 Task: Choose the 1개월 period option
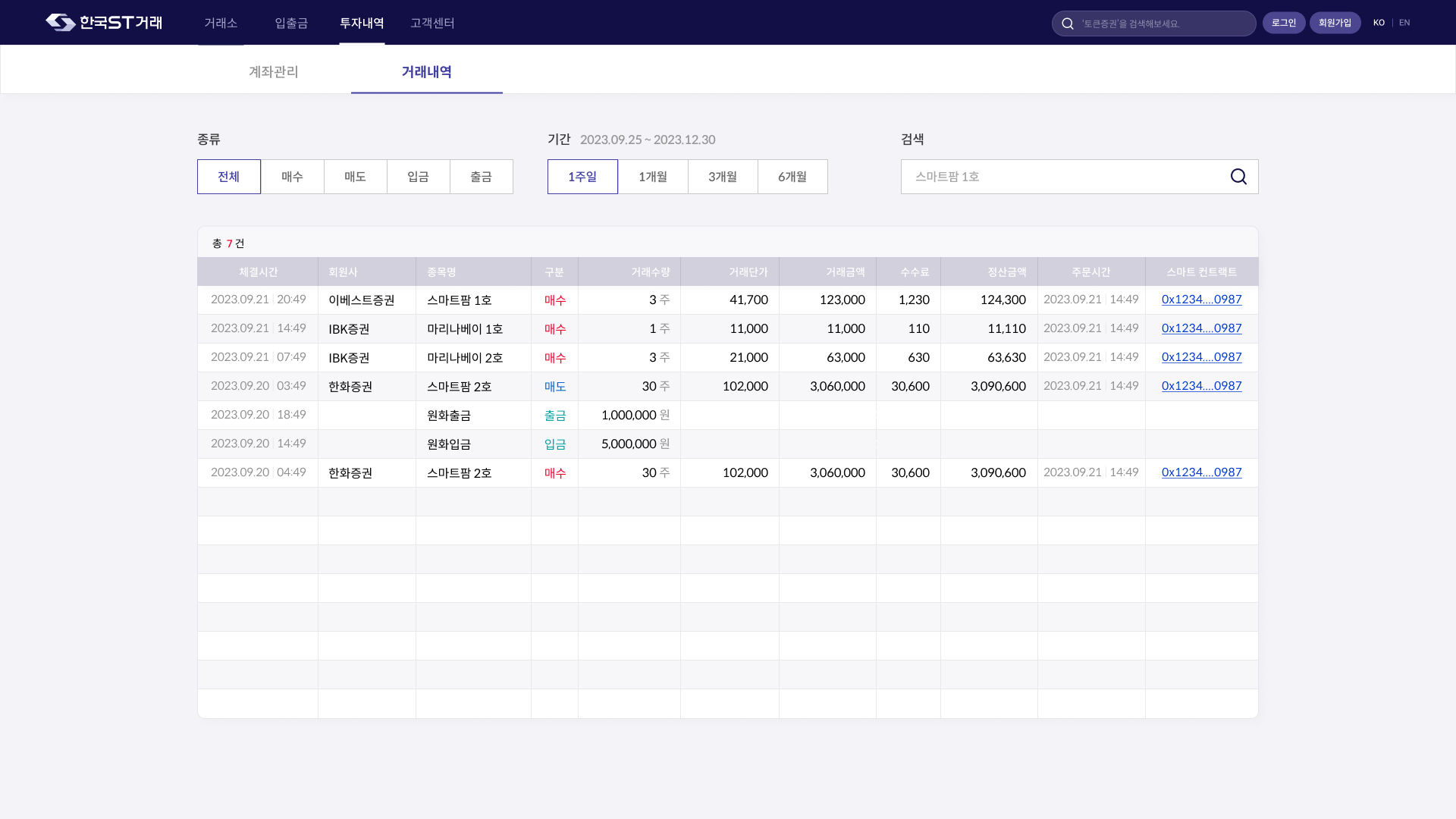(x=652, y=177)
